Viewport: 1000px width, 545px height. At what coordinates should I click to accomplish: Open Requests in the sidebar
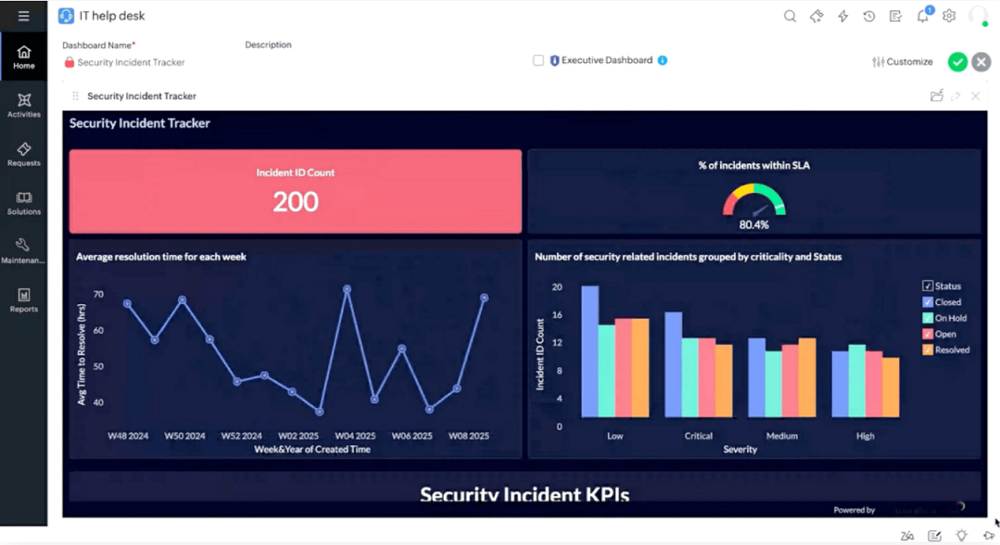click(x=24, y=154)
